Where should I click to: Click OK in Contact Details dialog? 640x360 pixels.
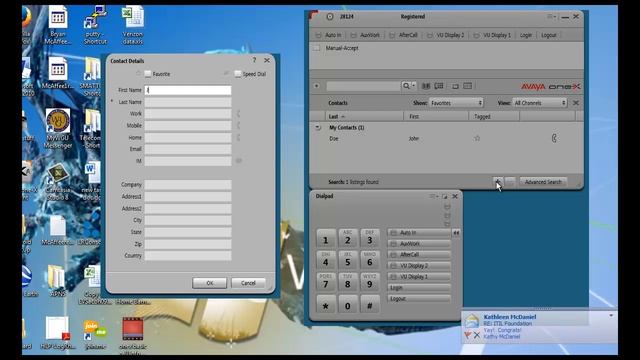(209, 283)
